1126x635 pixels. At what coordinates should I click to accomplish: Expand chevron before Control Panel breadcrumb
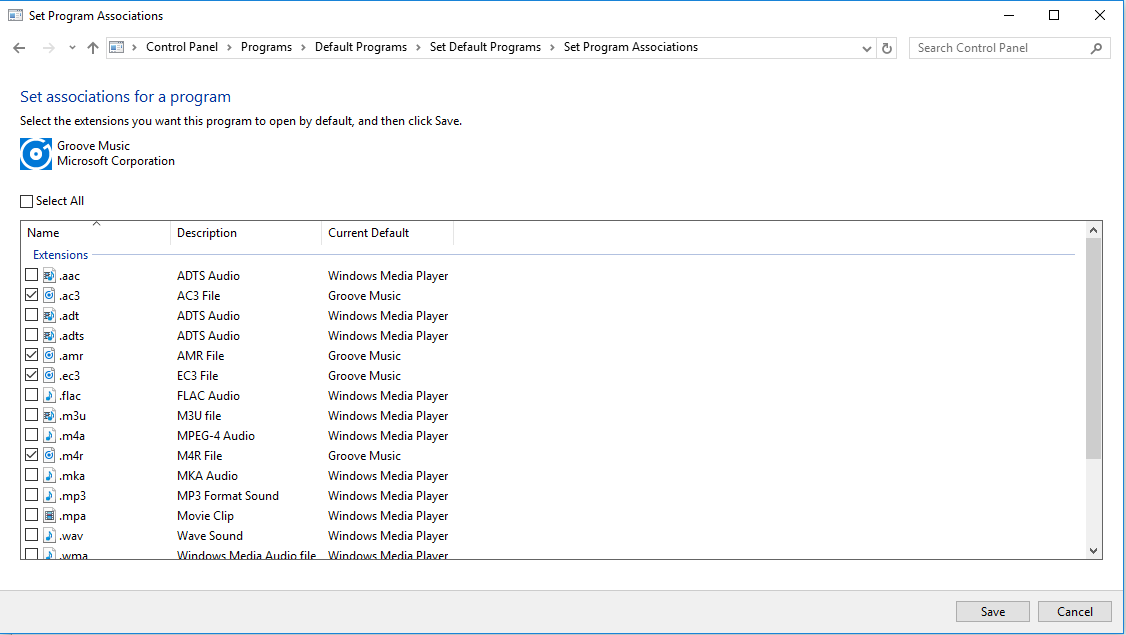tap(134, 47)
